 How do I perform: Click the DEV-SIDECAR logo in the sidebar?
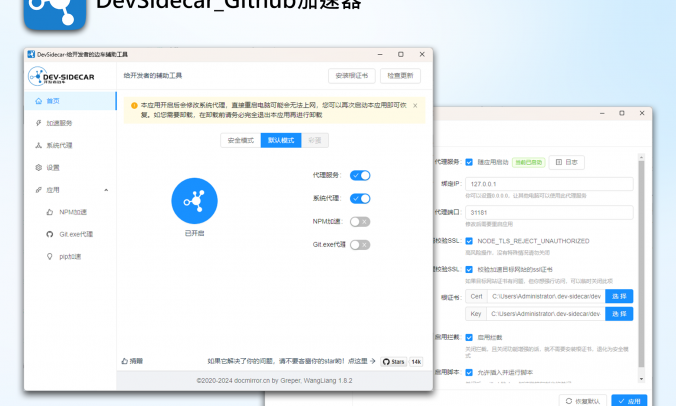coord(61,76)
